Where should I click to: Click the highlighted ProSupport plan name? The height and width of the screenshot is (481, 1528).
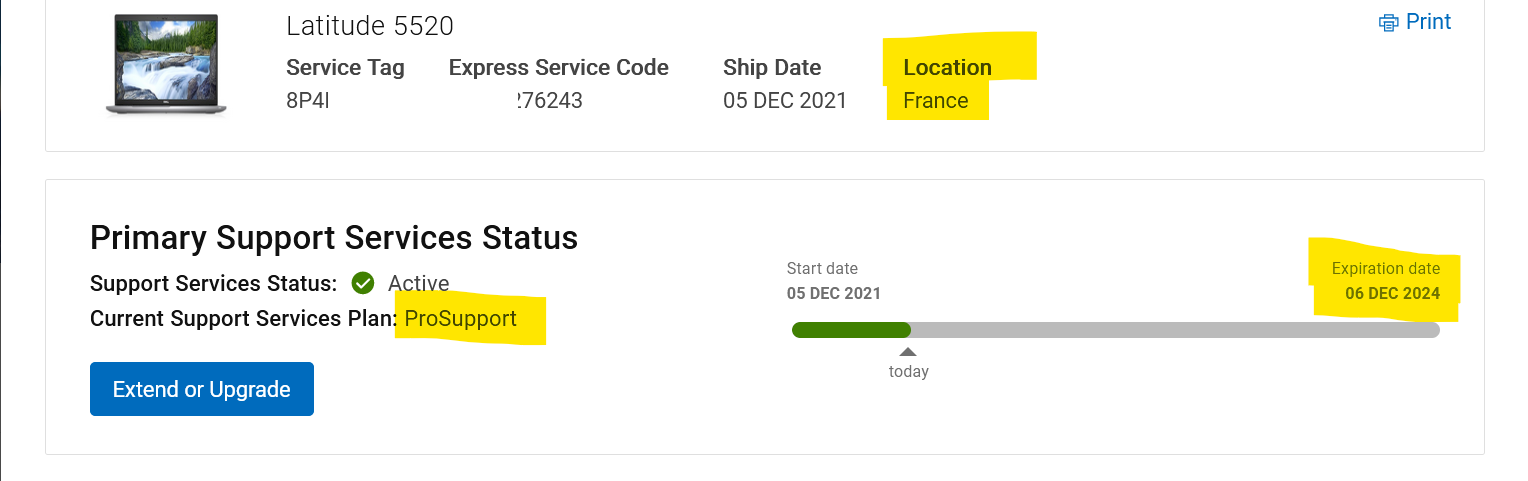(461, 319)
